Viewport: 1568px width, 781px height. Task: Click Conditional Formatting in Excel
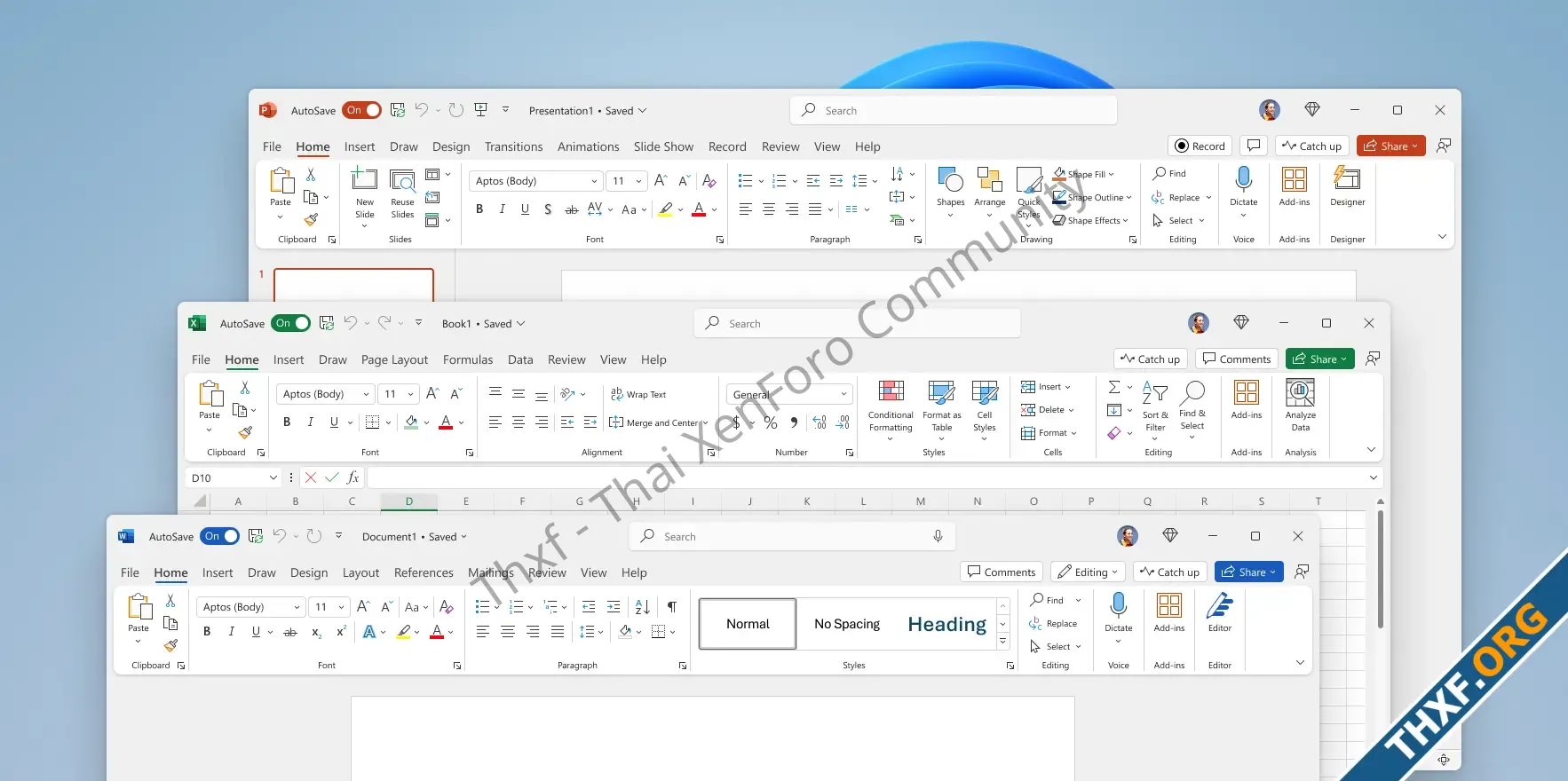[891, 409]
